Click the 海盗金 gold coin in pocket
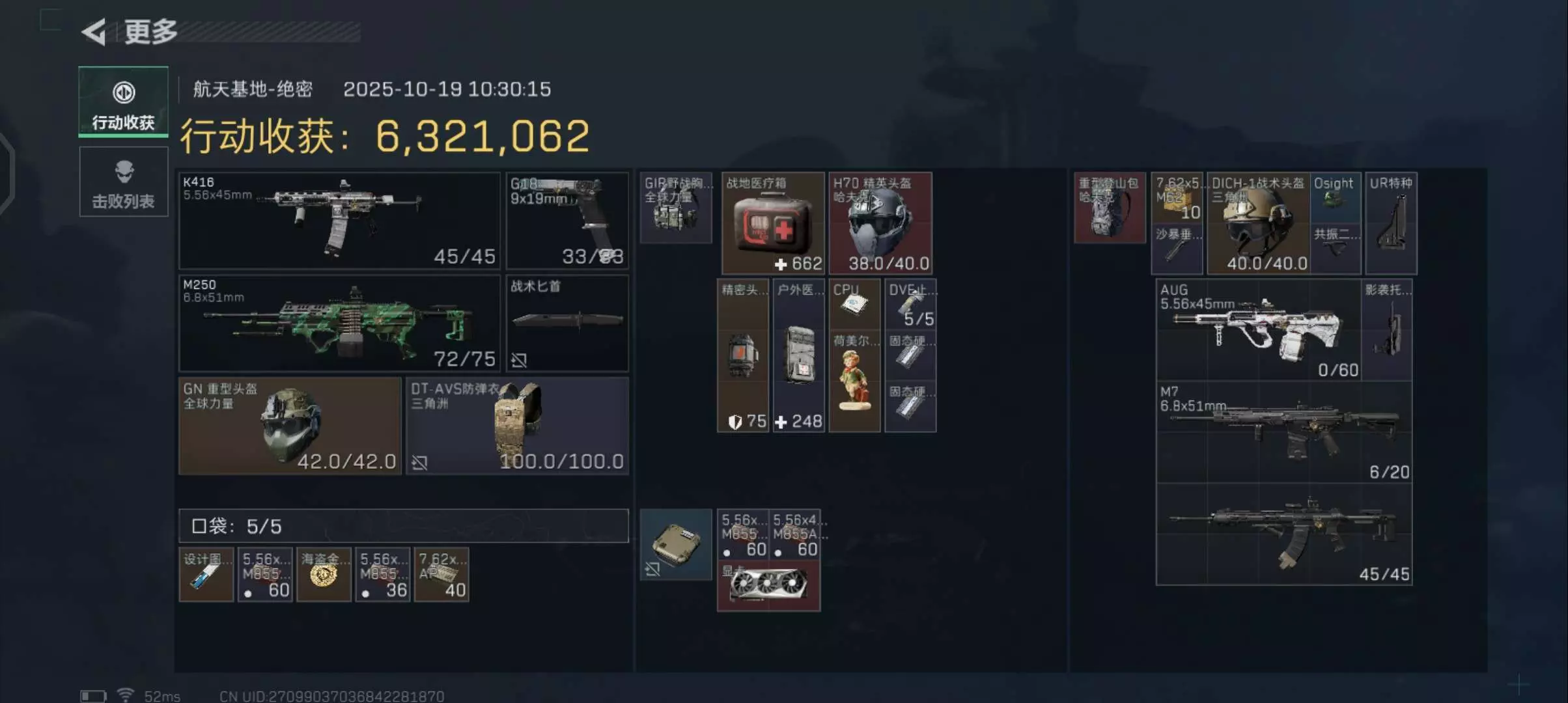 click(x=324, y=575)
